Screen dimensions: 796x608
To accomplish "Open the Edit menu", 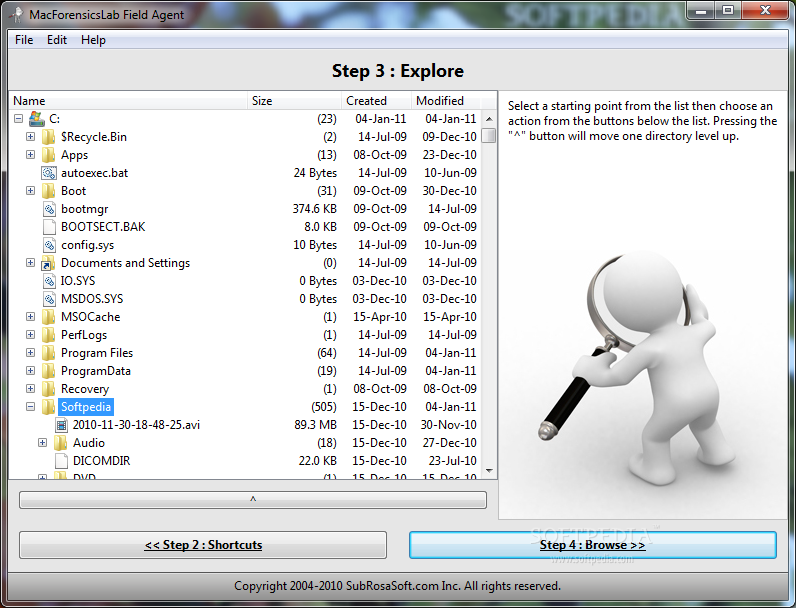I will point(57,40).
